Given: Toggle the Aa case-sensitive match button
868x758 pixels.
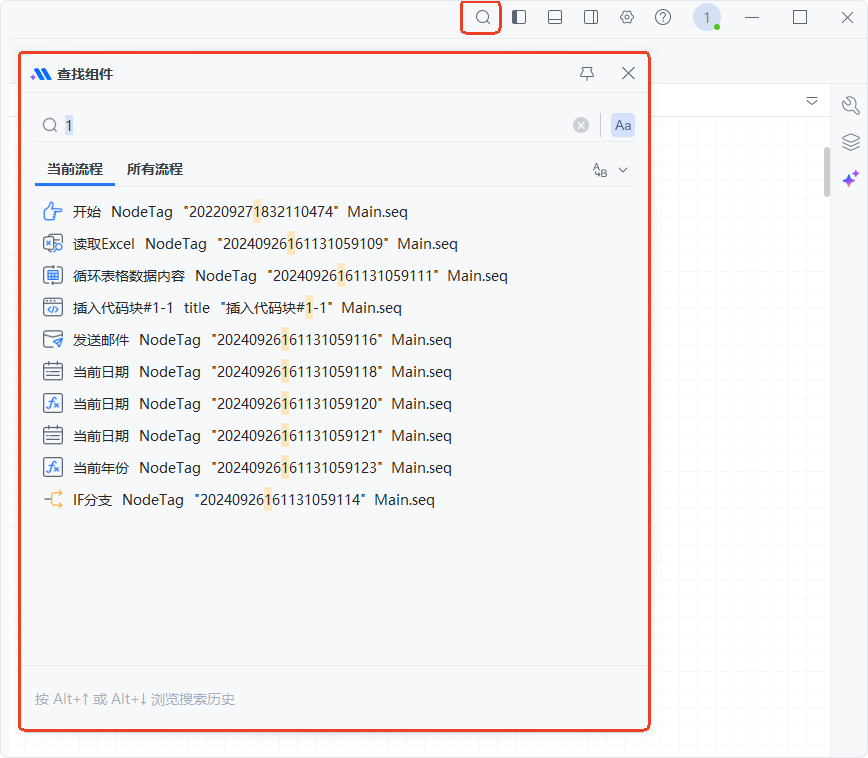Looking at the screenshot, I should coord(623,125).
